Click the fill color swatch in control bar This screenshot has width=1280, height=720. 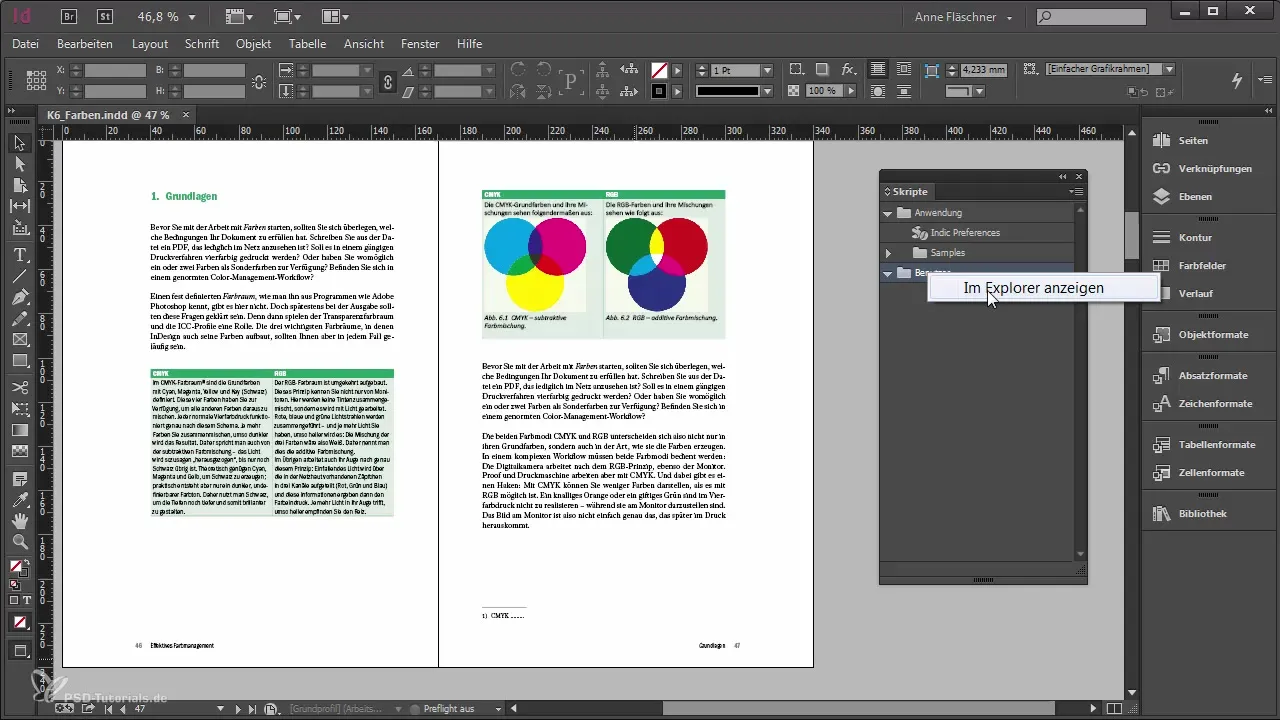659,71
